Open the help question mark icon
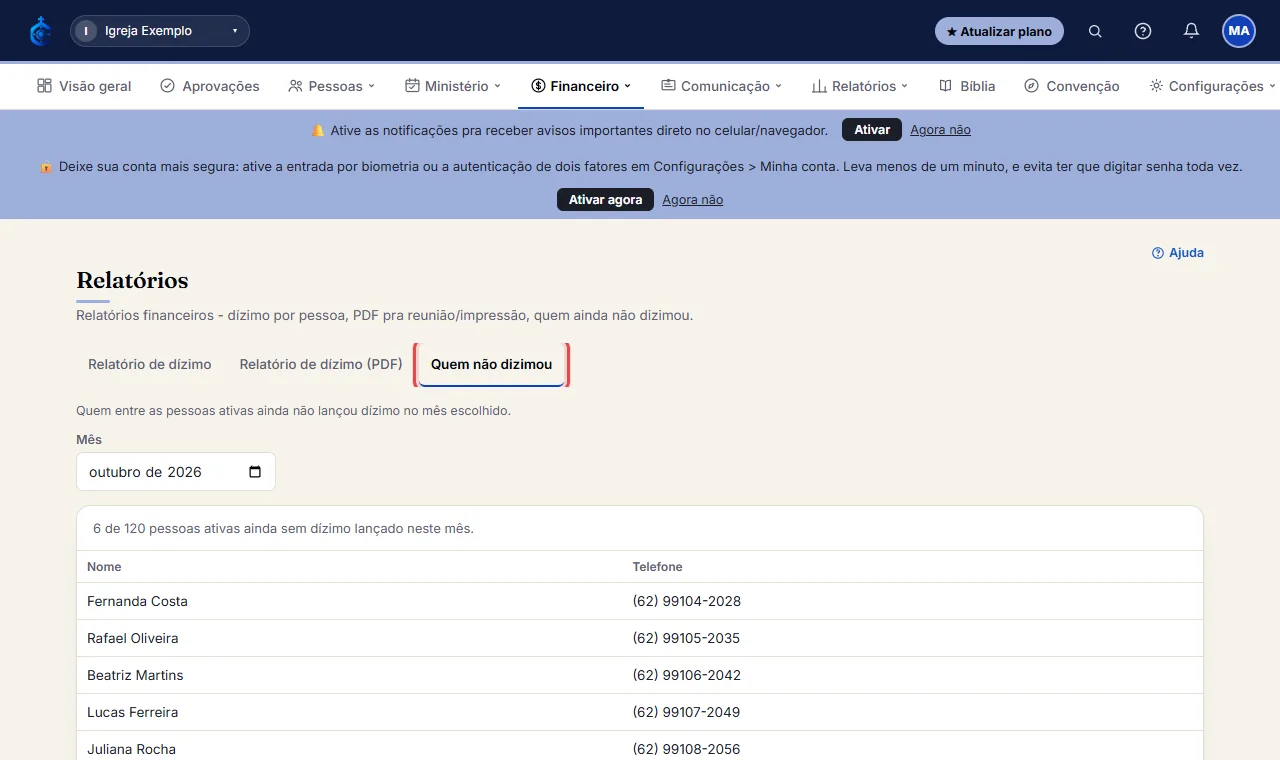 coord(1143,31)
